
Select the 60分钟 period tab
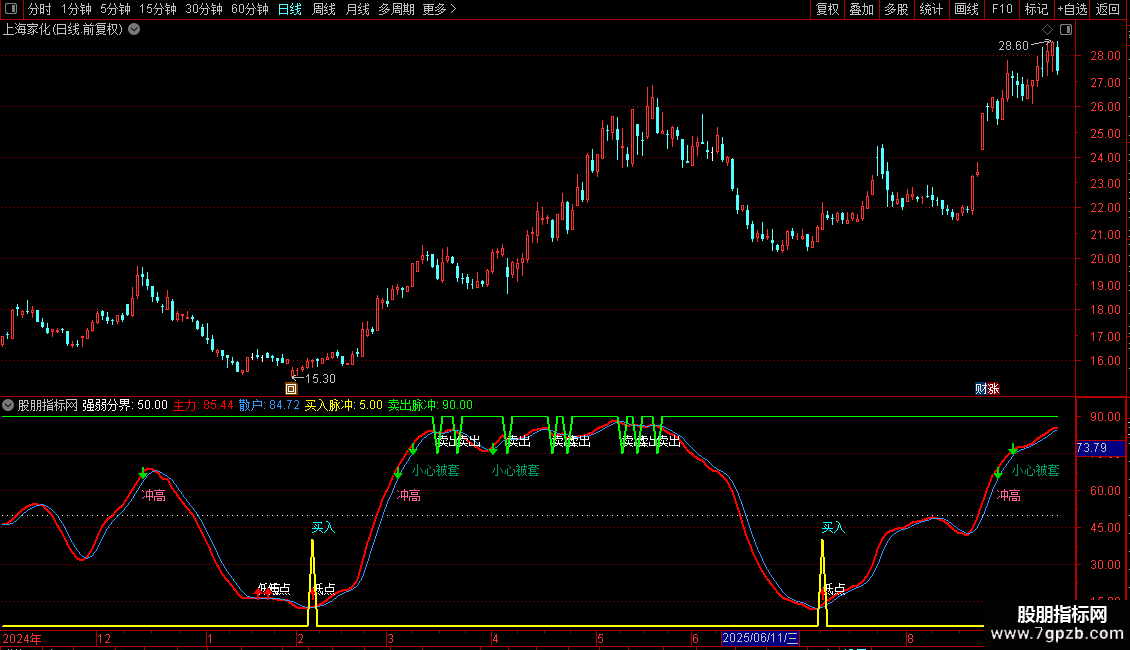coord(249,9)
